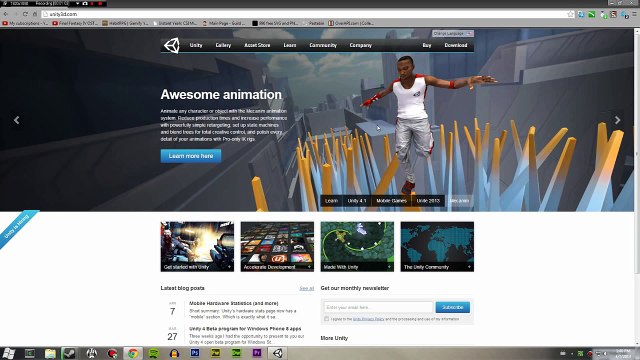Viewport: 640px width, 360px height.
Task: Click the Buy link in the header
Action: click(427, 45)
